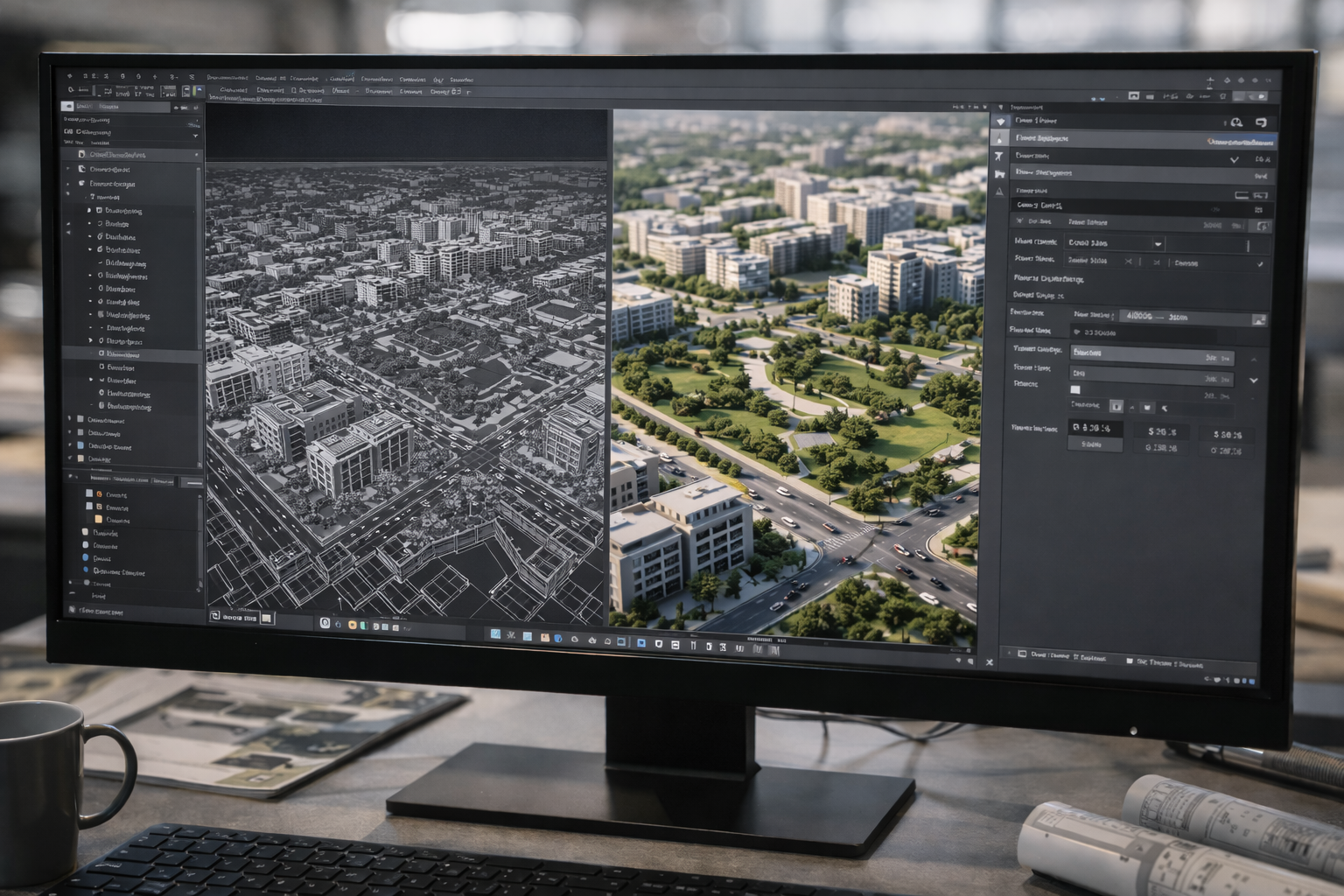
Task: Click the plus icon in the top toolbar
Action: [x=1210, y=81]
